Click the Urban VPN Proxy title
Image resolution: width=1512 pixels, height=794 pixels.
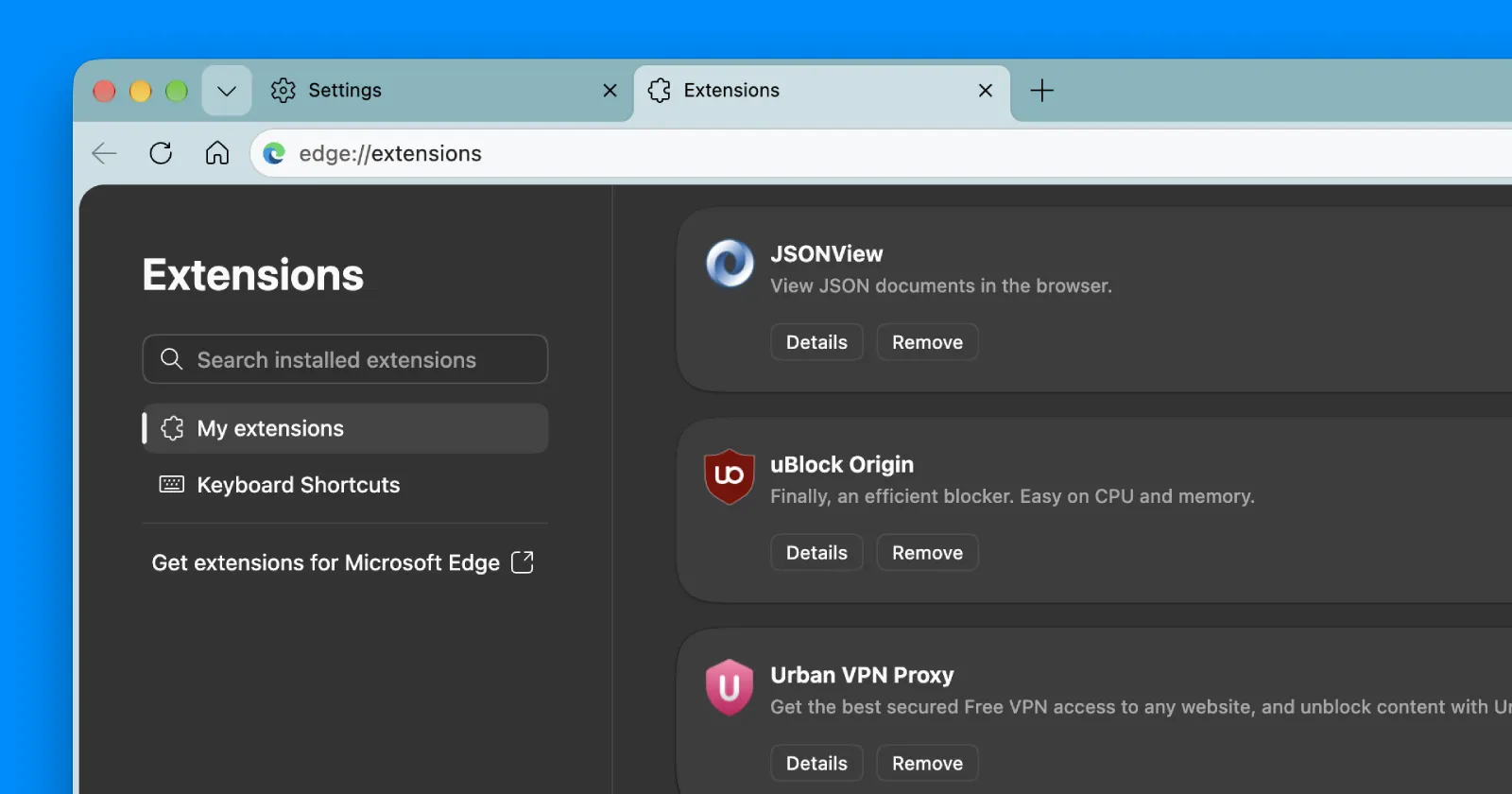click(862, 676)
